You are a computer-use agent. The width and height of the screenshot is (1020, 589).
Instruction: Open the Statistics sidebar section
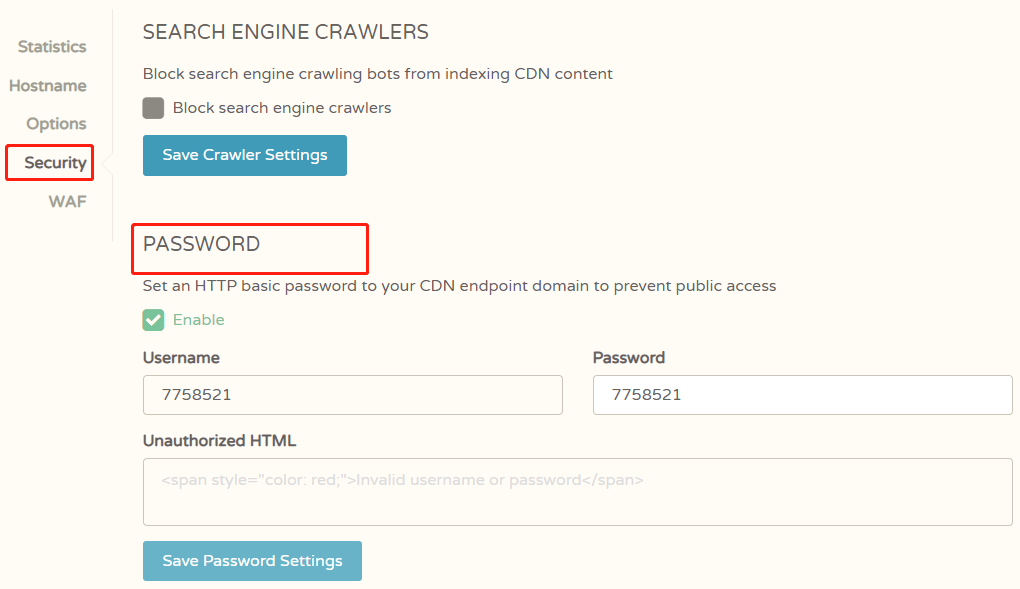coord(52,47)
